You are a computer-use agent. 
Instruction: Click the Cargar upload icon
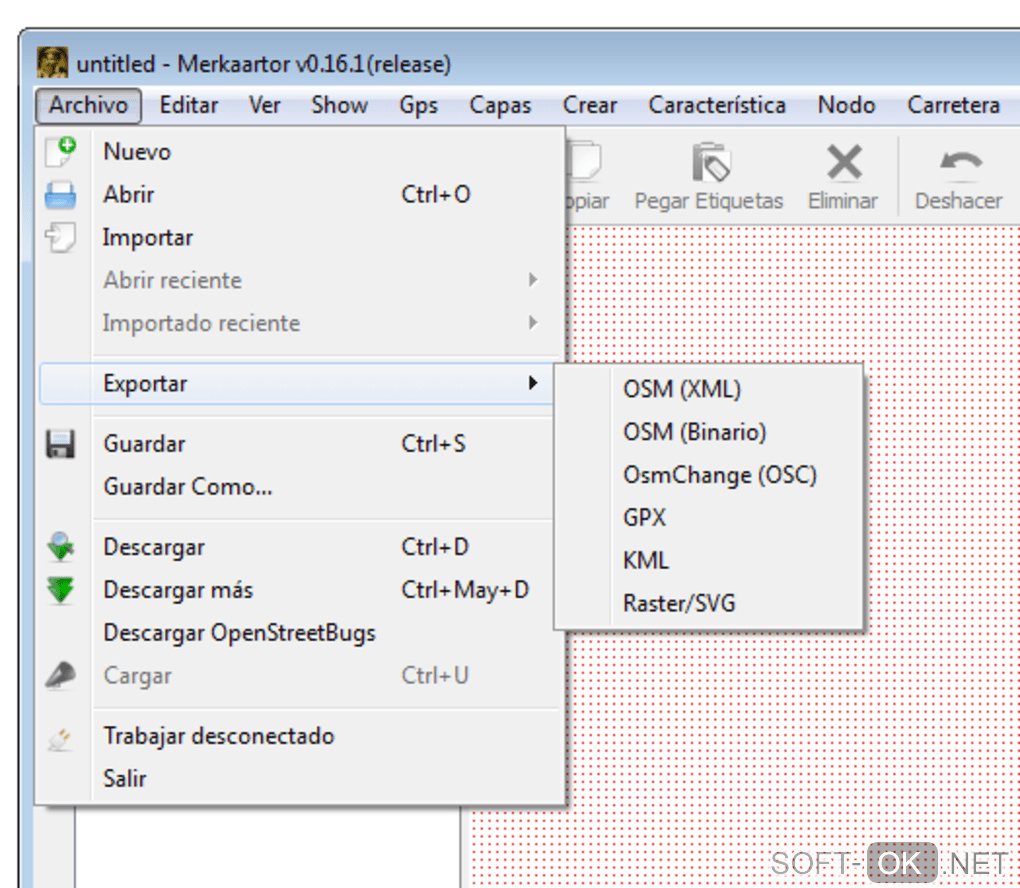click(60, 675)
